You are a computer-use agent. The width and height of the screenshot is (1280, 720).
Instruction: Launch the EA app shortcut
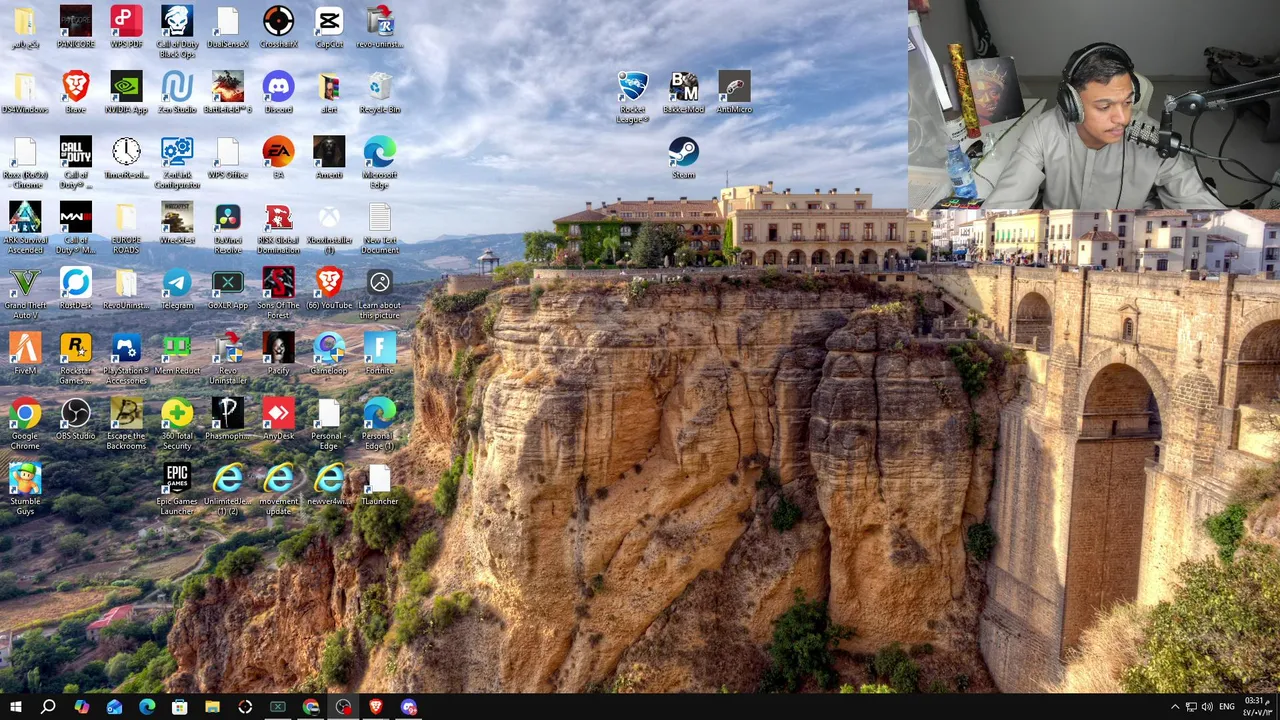[x=278, y=157]
